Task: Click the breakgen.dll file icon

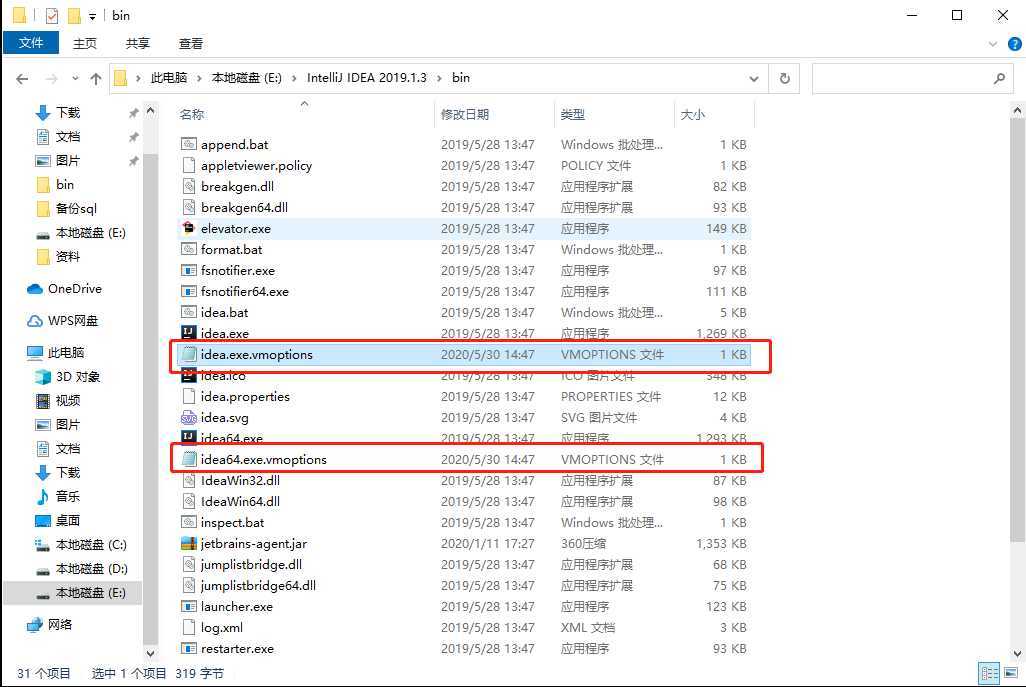Action: [x=188, y=186]
